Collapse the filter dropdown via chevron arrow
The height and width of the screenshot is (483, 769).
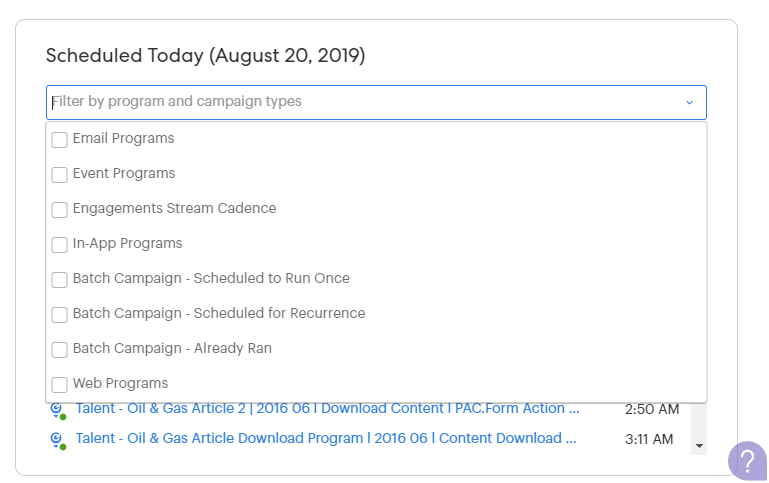(689, 102)
